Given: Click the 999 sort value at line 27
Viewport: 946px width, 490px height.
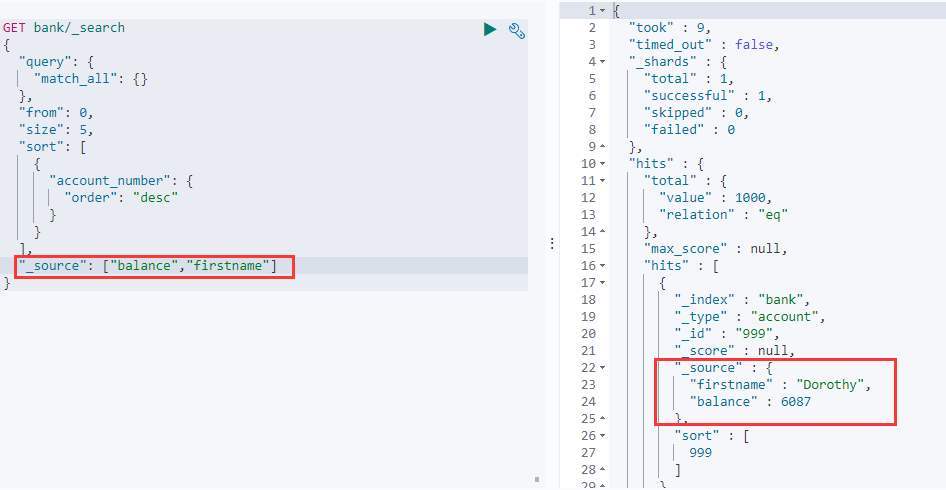Looking at the screenshot, I should (700, 453).
